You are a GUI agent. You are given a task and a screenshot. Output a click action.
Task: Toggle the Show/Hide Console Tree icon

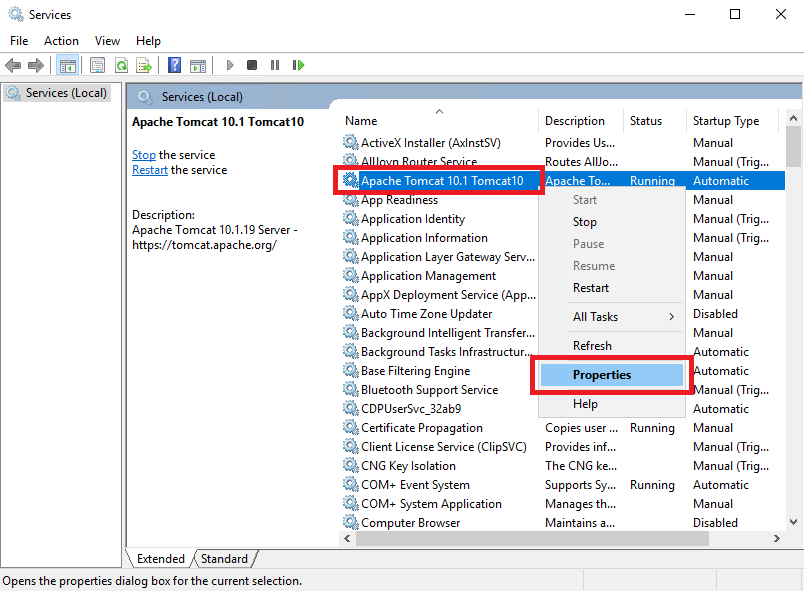pyautogui.click(x=68, y=66)
